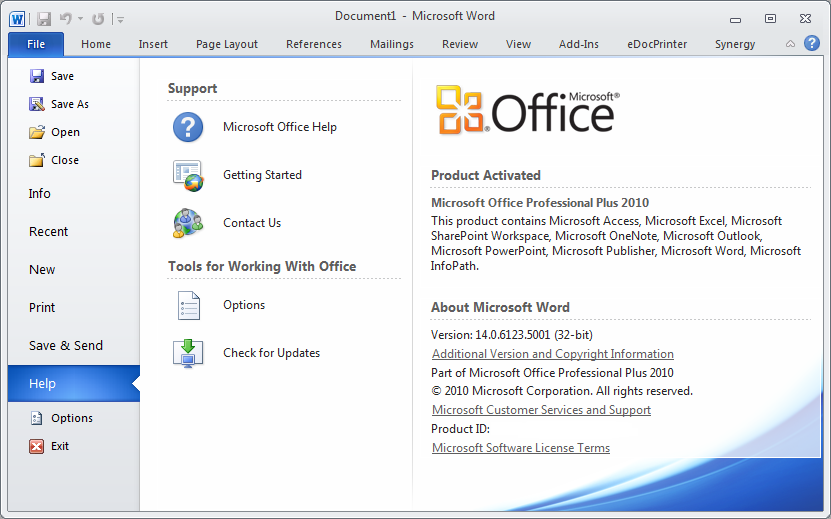Click the Getting Started globe icon
Viewport: 831px width, 519px height.
(x=188, y=175)
